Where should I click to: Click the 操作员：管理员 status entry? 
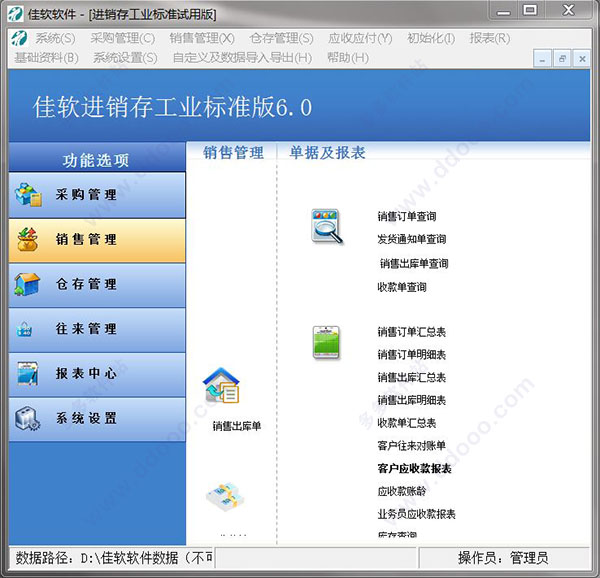click(x=504, y=558)
